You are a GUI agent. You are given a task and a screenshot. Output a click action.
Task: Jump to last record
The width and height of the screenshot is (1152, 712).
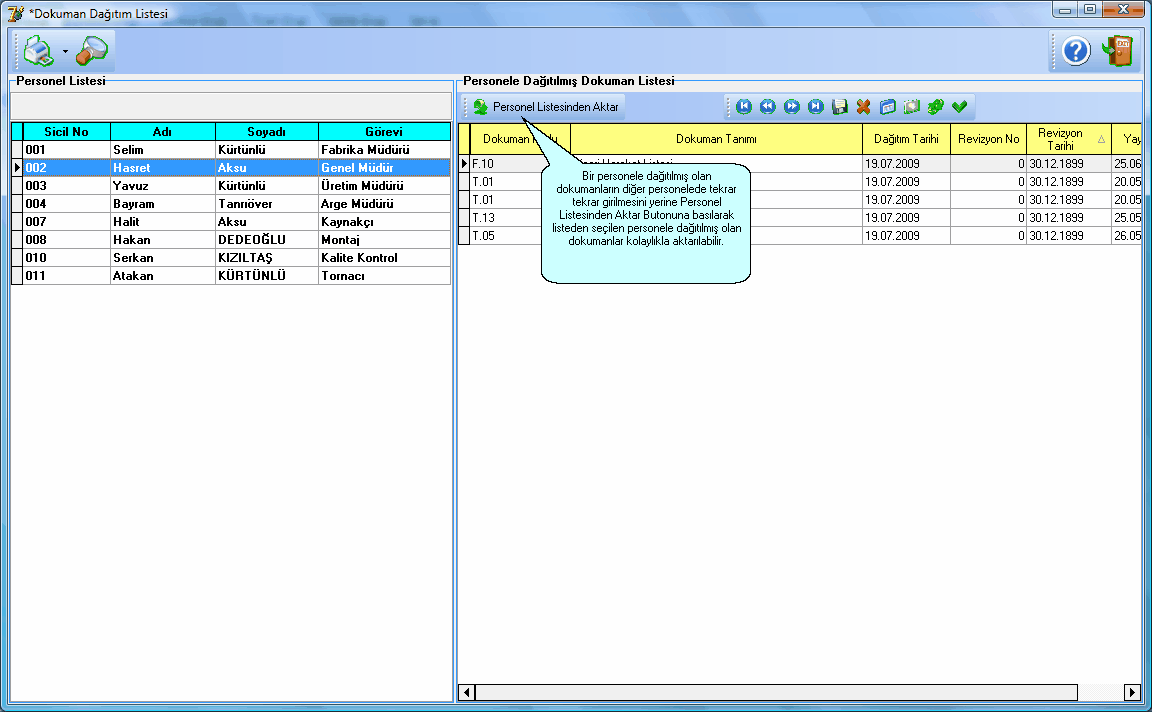pyautogui.click(x=816, y=107)
